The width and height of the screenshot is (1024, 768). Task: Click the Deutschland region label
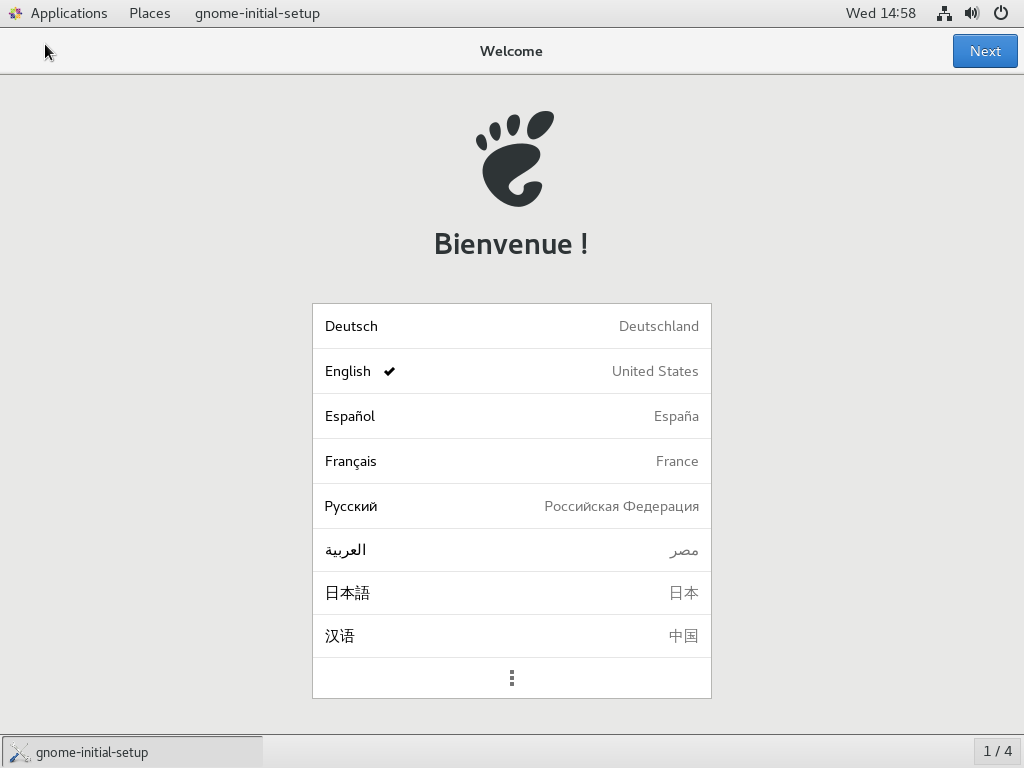click(x=658, y=326)
